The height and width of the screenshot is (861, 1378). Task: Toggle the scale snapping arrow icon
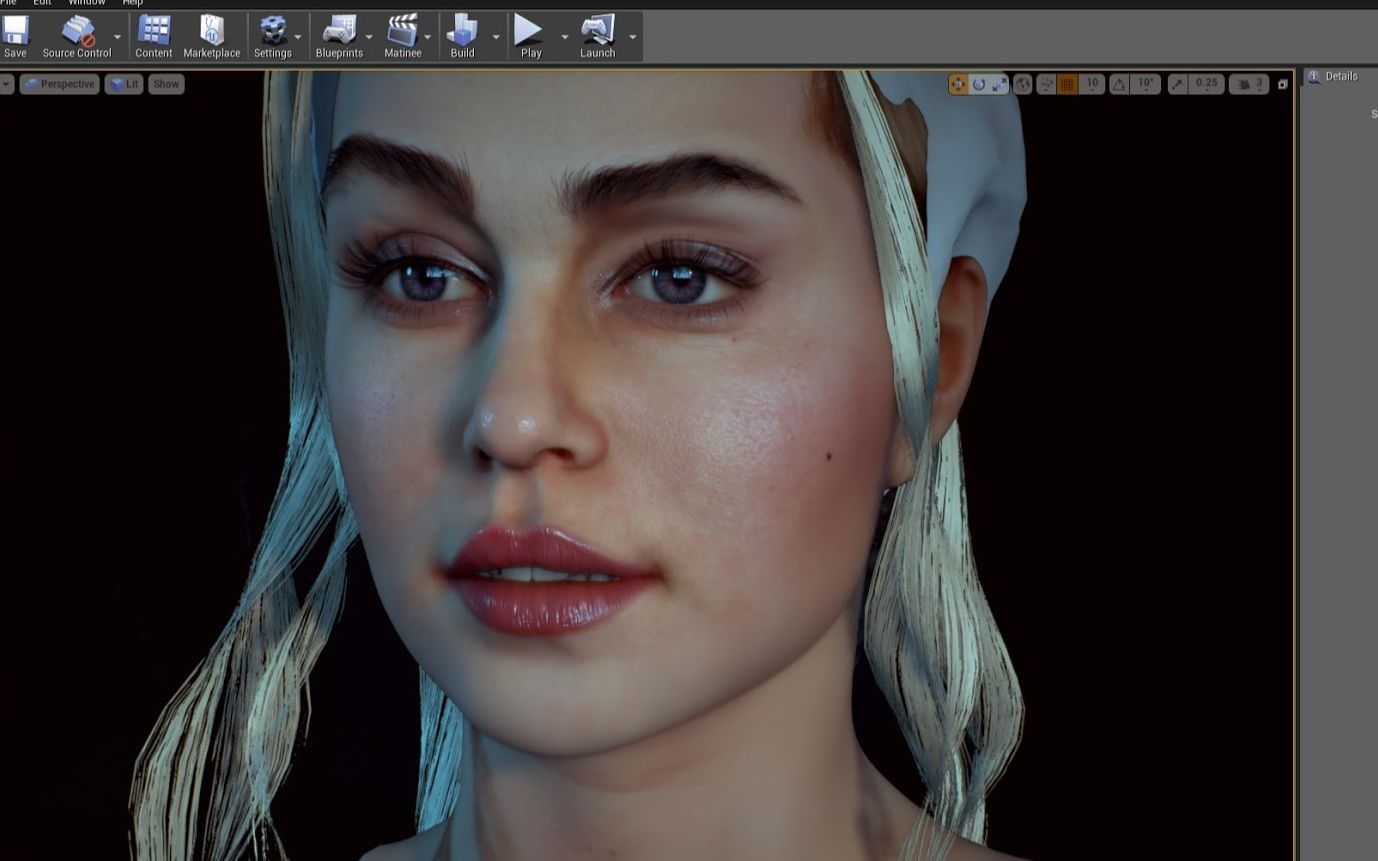coord(1177,85)
